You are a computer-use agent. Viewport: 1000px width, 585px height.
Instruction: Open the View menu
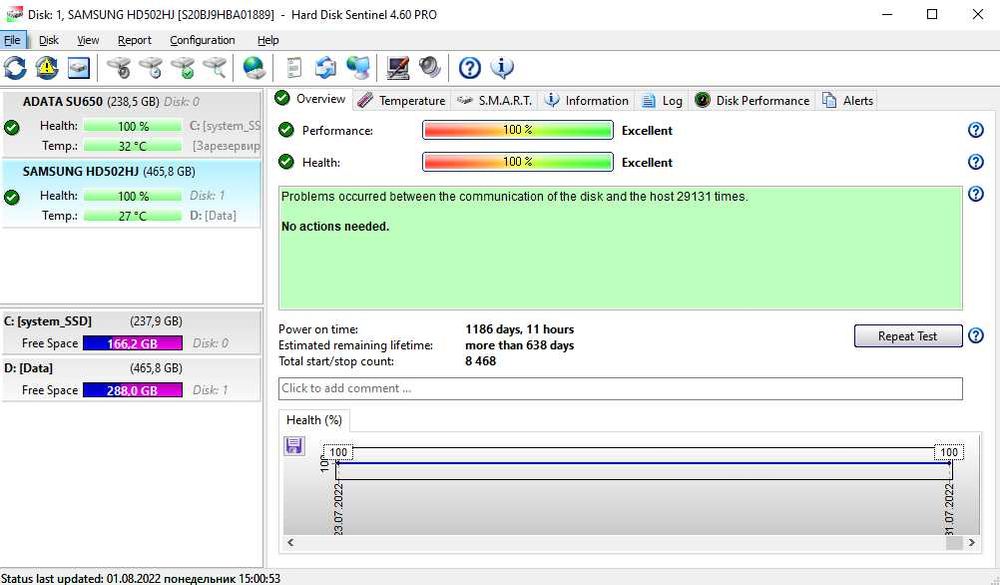coord(88,40)
